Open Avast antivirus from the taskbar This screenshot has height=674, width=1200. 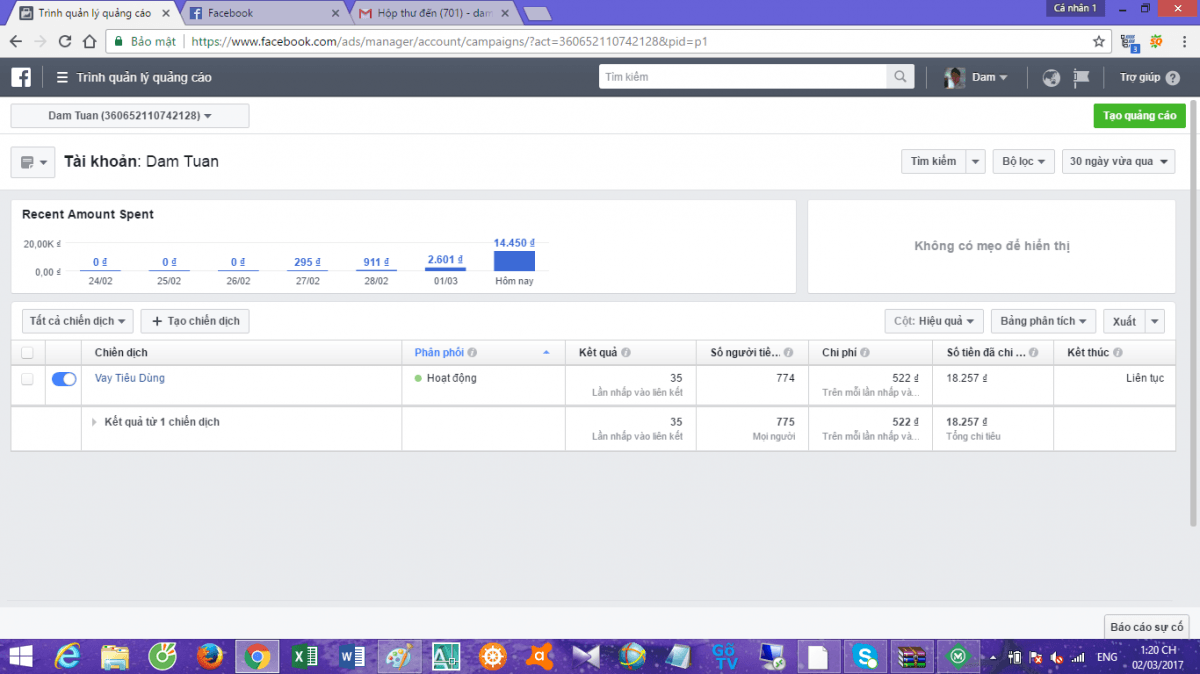(x=538, y=656)
